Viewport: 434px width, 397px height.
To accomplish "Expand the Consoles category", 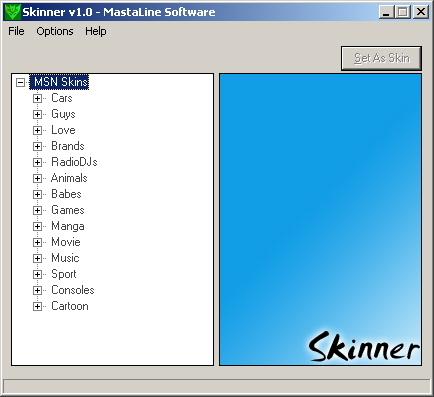I will pyautogui.click(x=37, y=290).
